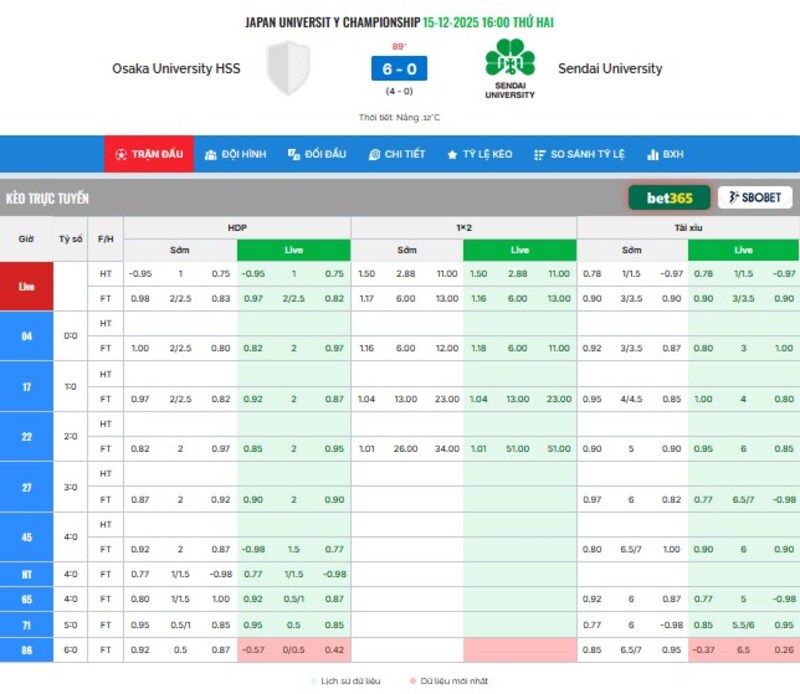Click the Tài xỉu Live column header
800x694 pixels.
[x=743, y=250]
